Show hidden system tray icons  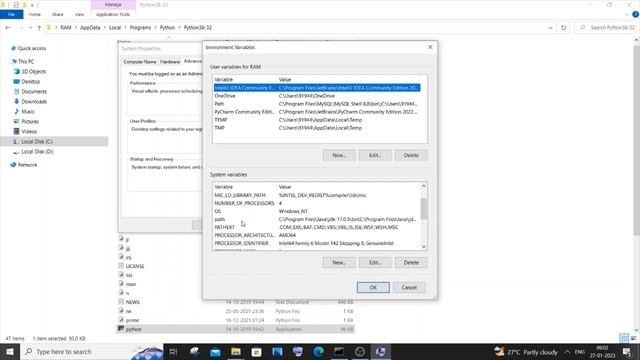tap(567, 351)
